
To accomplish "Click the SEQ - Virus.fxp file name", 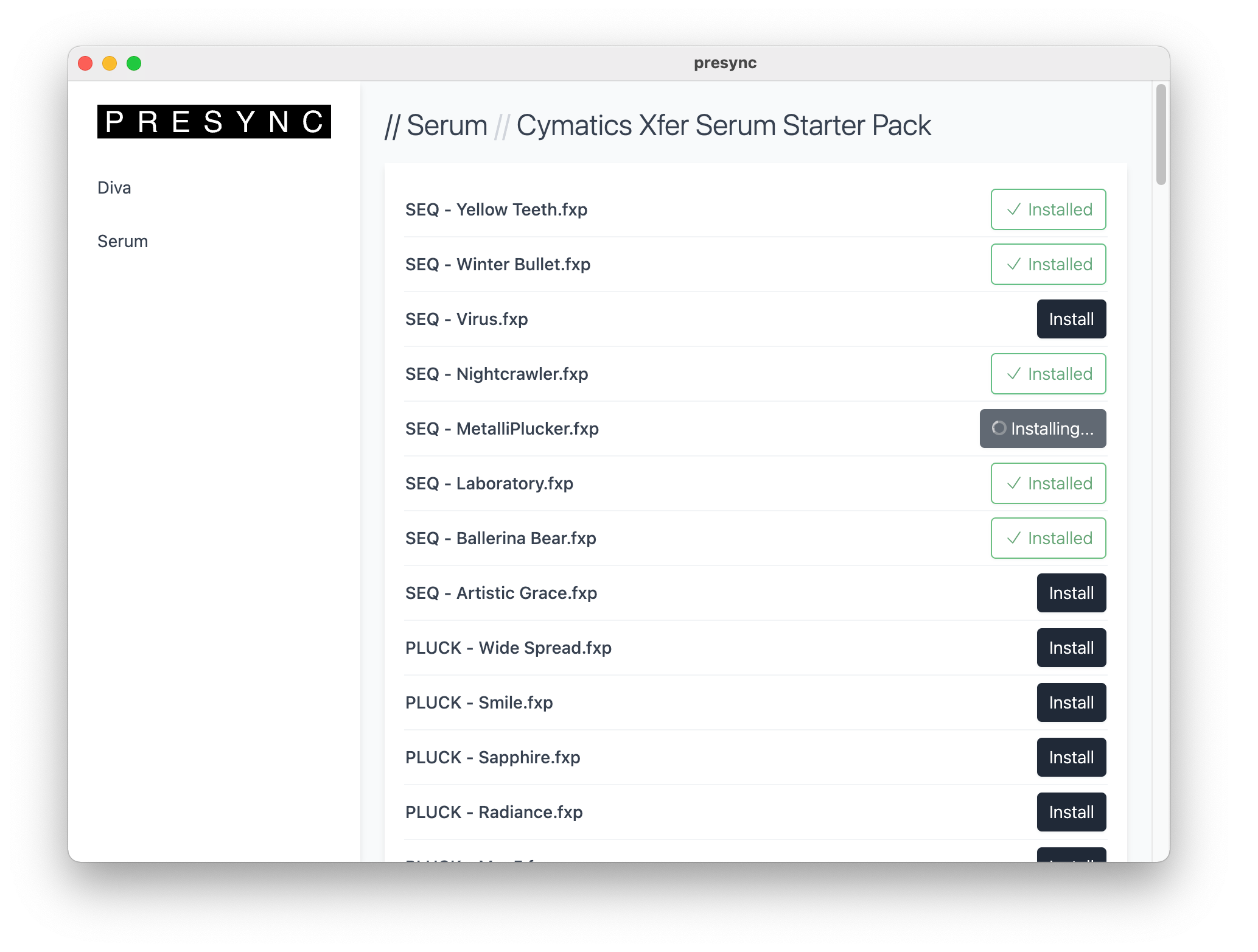I will tap(466, 319).
